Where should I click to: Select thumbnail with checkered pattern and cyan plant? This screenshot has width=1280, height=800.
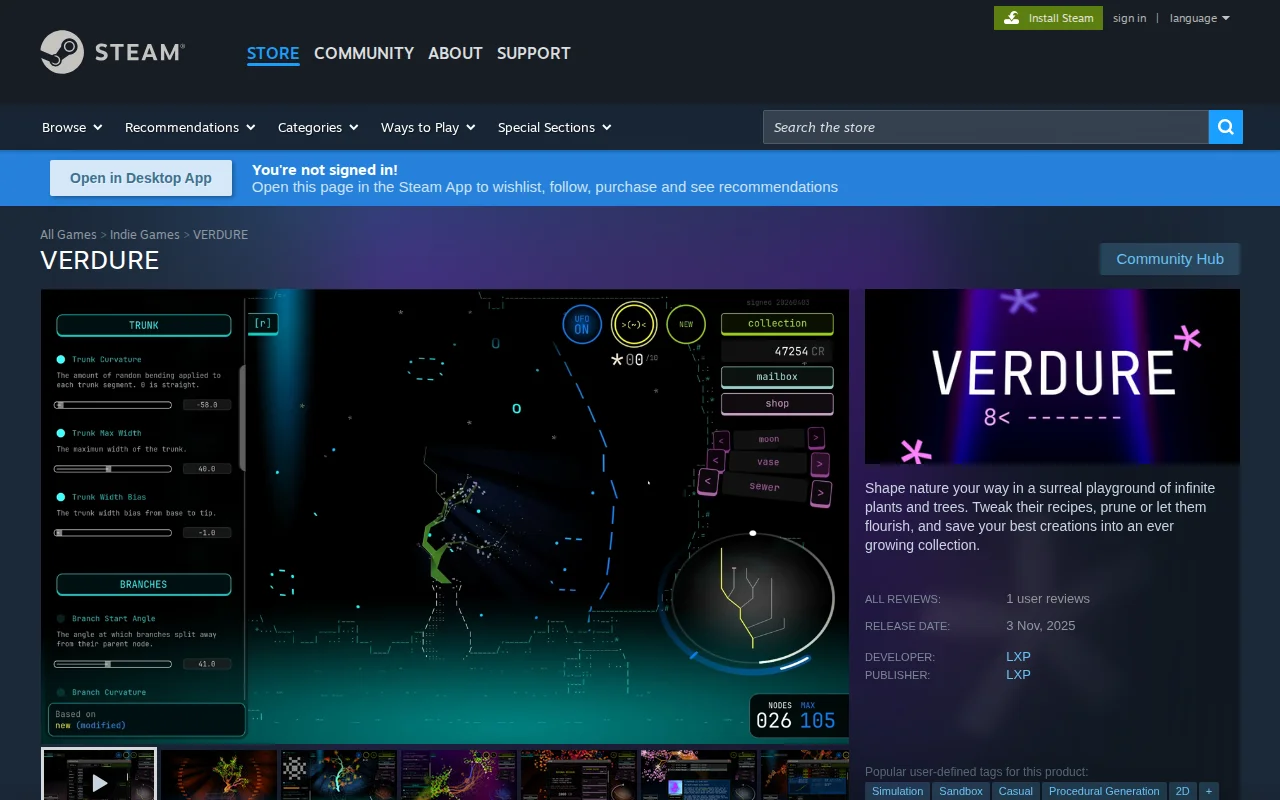339,775
